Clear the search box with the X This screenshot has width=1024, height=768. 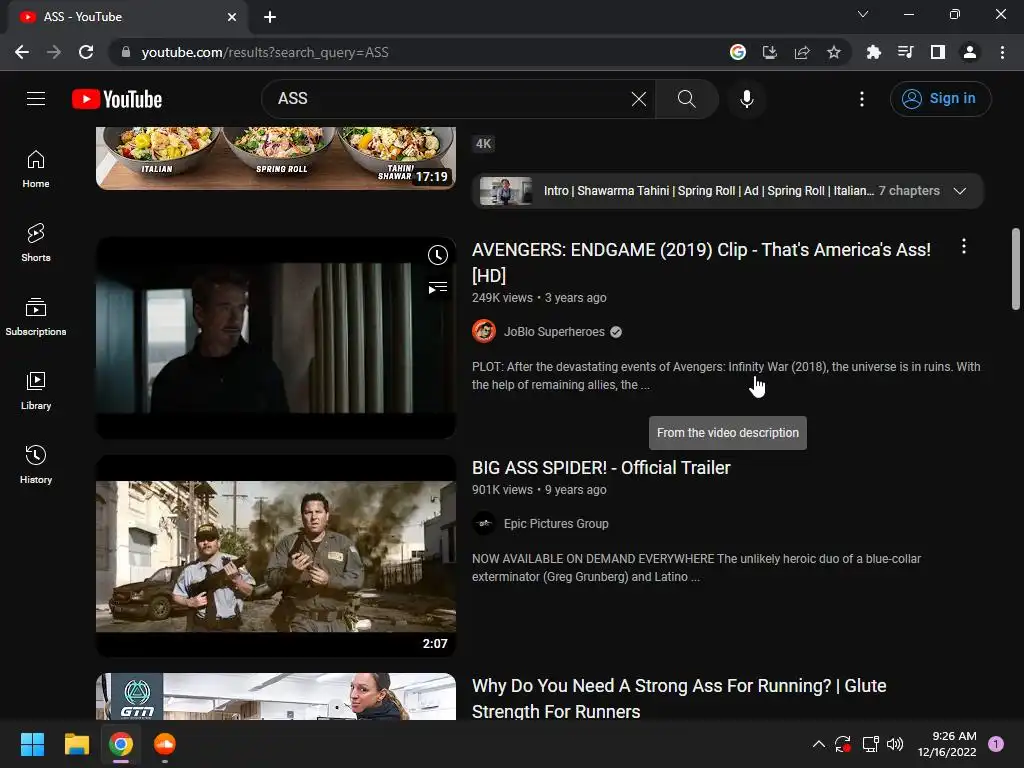click(x=639, y=99)
